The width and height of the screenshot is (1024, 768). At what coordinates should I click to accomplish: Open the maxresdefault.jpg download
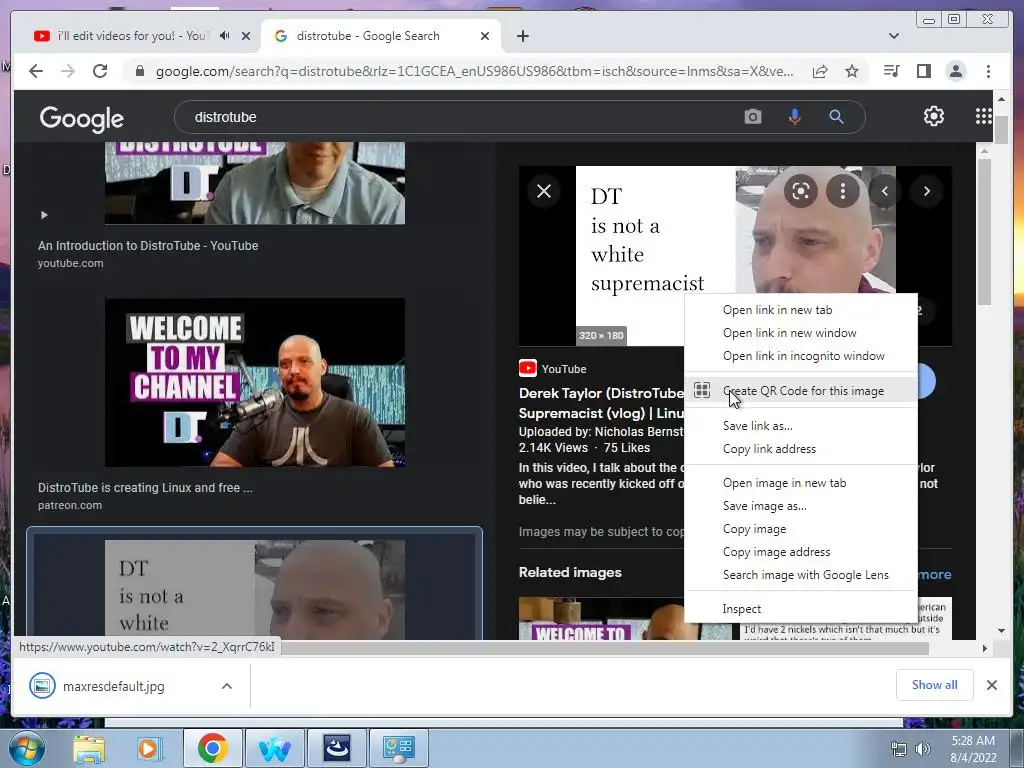pos(113,686)
